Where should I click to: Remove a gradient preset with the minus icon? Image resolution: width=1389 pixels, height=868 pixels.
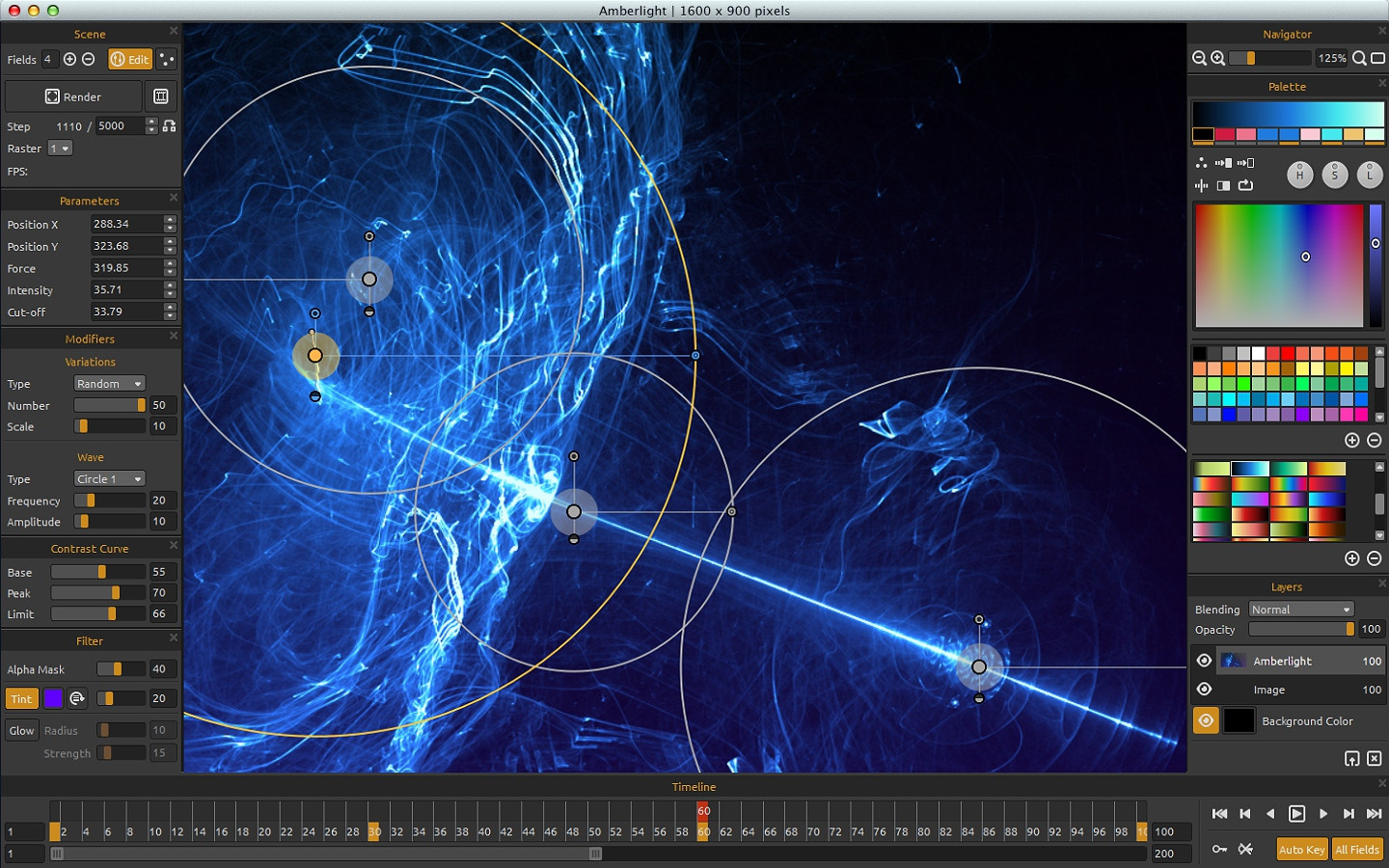click(x=1375, y=558)
